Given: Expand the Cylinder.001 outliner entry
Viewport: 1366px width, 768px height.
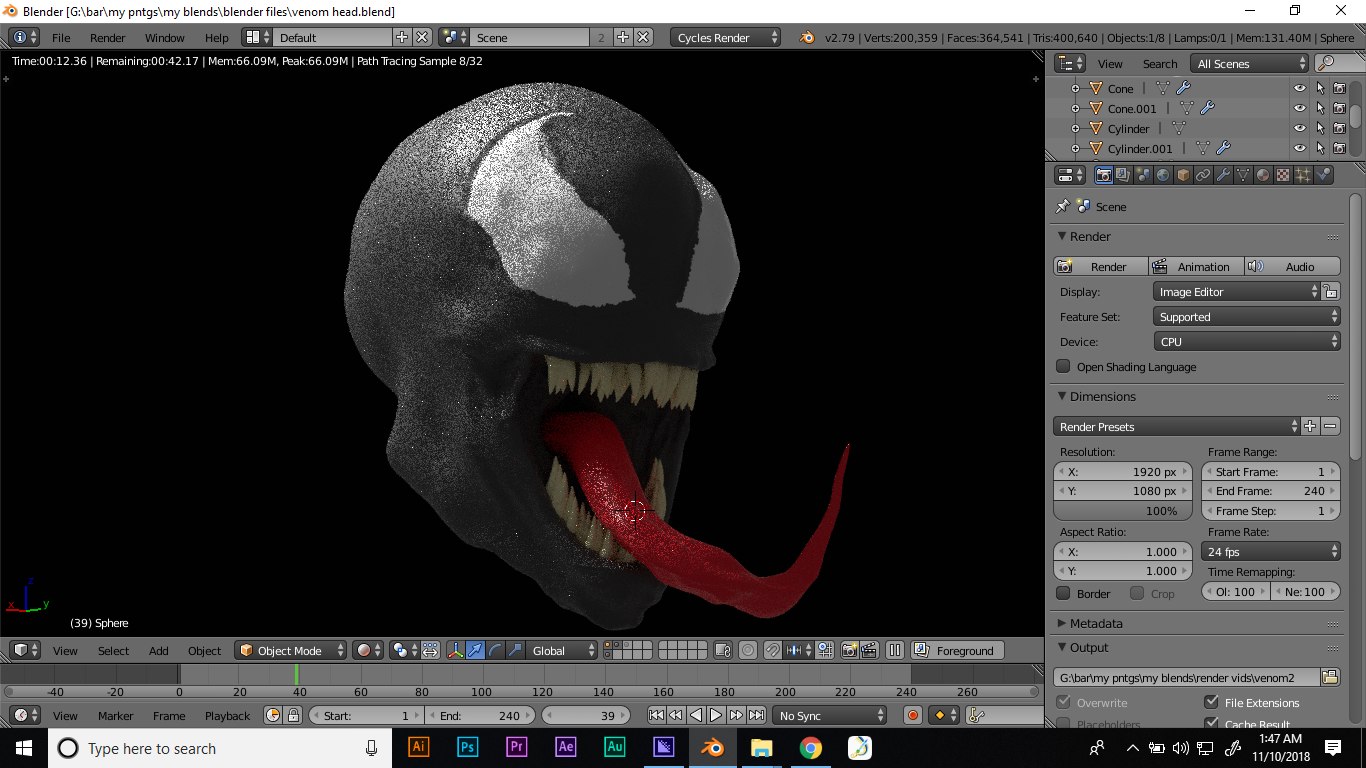Looking at the screenshot, I should pyautogui.click(x=1075, y=147).
